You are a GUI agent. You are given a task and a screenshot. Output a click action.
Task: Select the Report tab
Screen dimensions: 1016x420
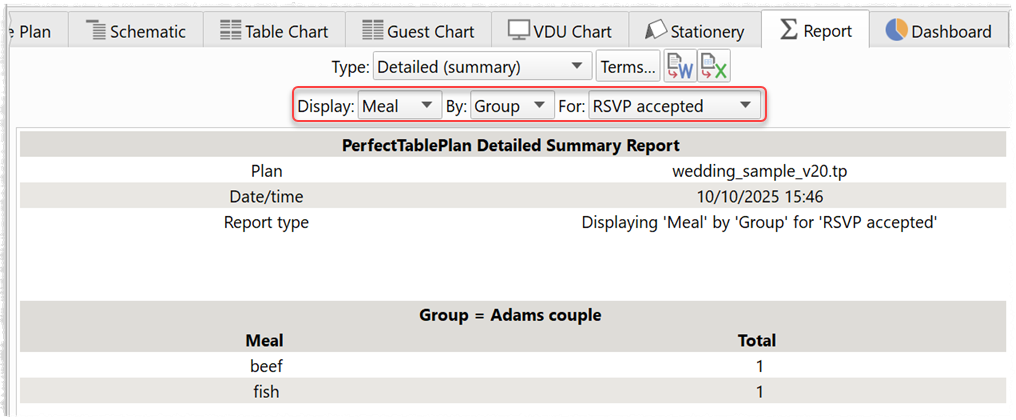tap(815, 30)
